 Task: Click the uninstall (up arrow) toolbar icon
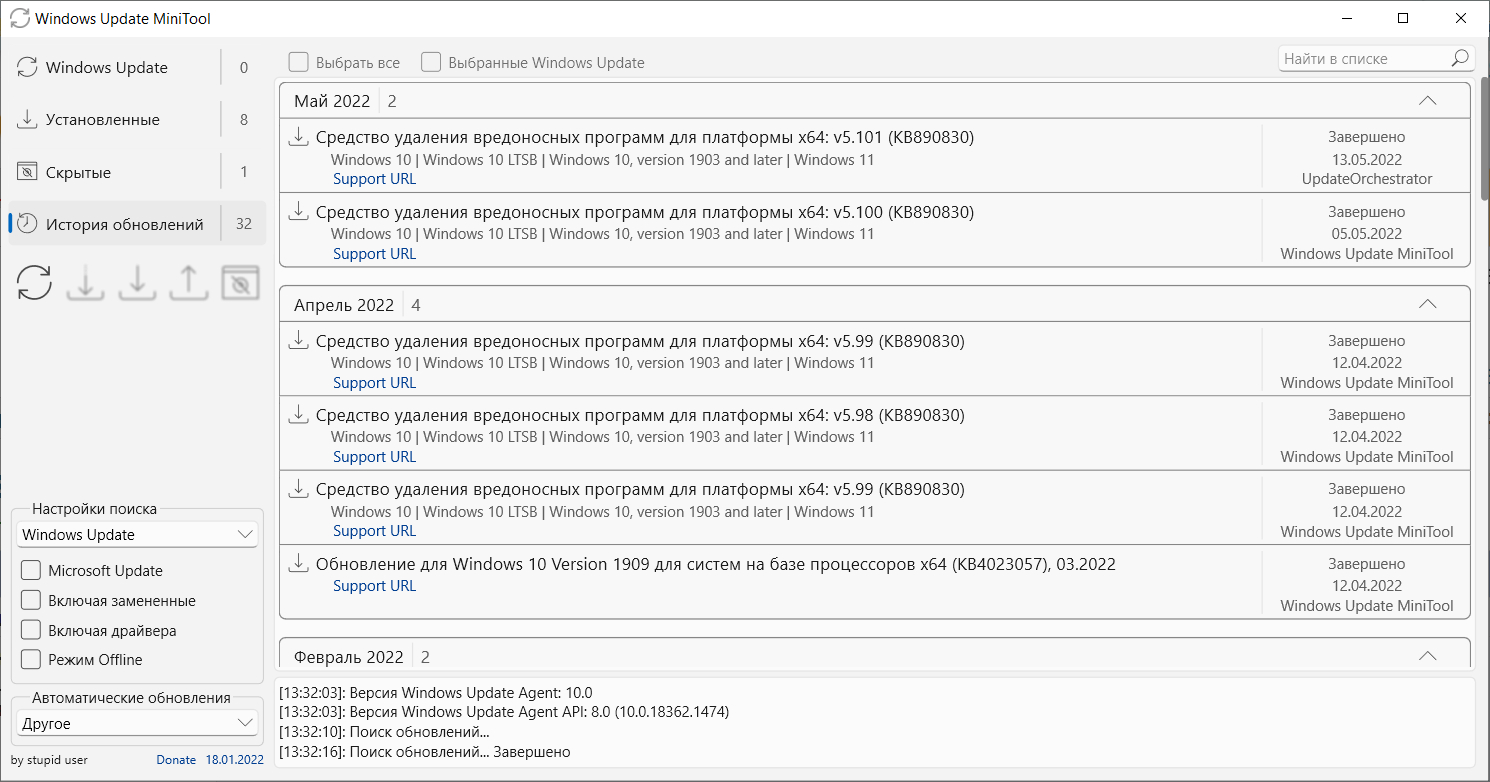pos(188,283)
